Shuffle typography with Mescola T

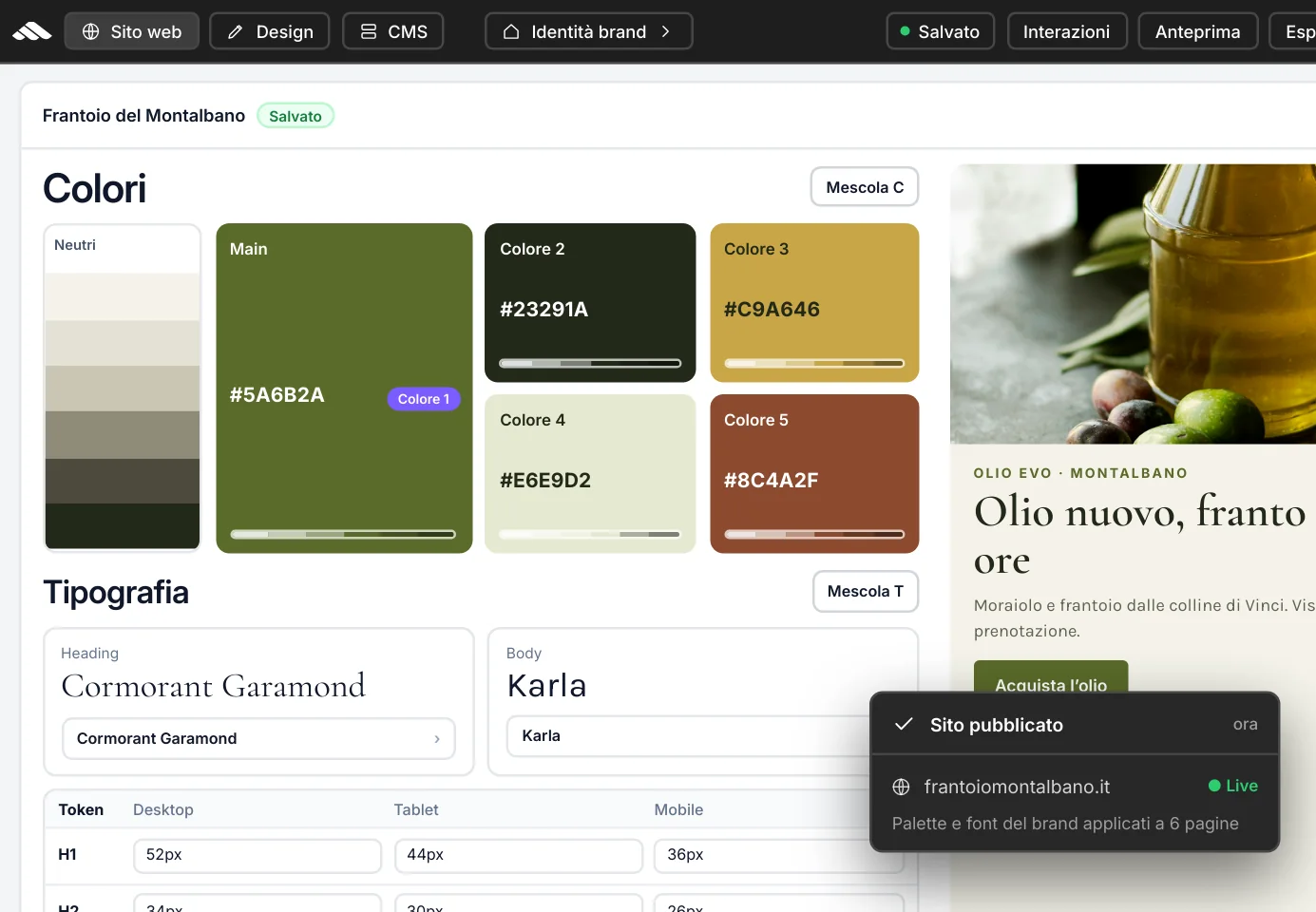click(866, 591)
